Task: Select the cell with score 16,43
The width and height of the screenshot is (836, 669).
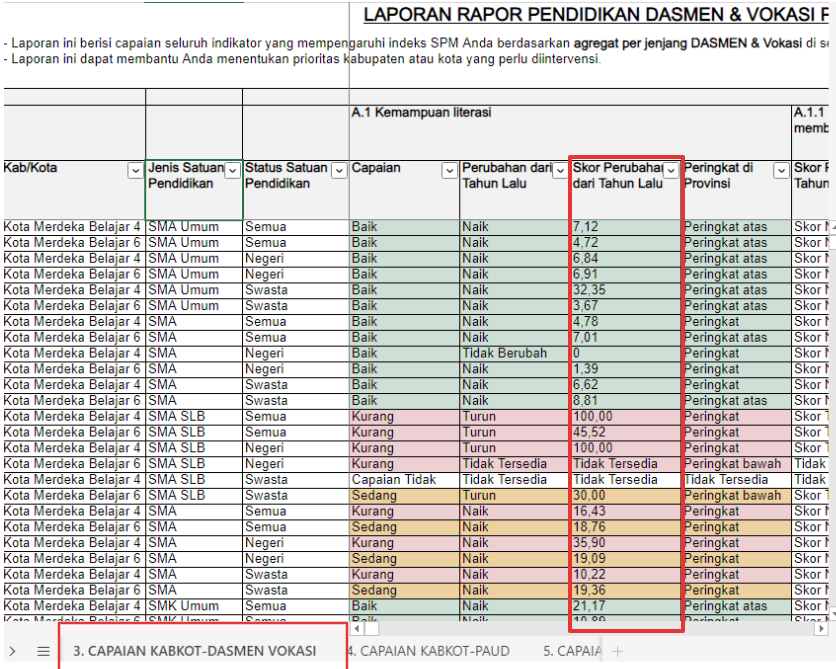Action: click(x=626, y=512)
